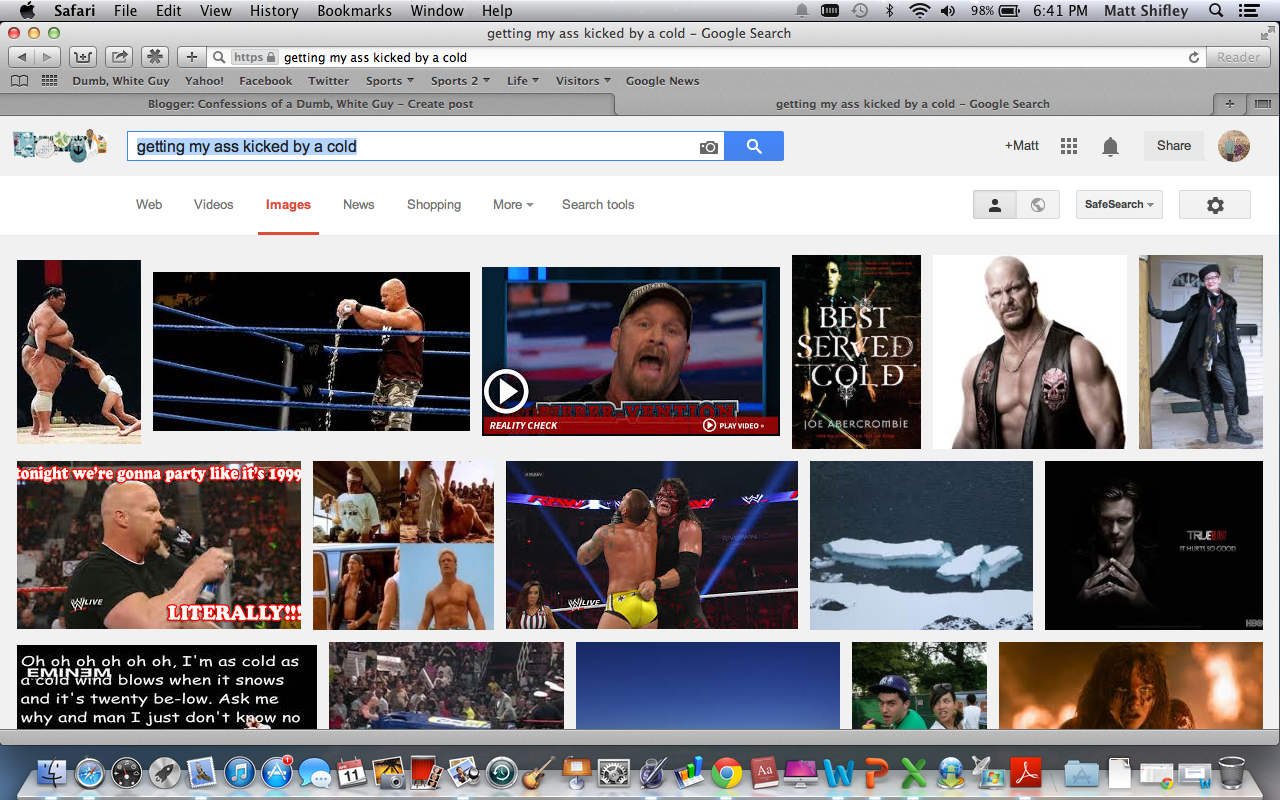Open Google Chrome from the Dock

click(x=727, y=773)
